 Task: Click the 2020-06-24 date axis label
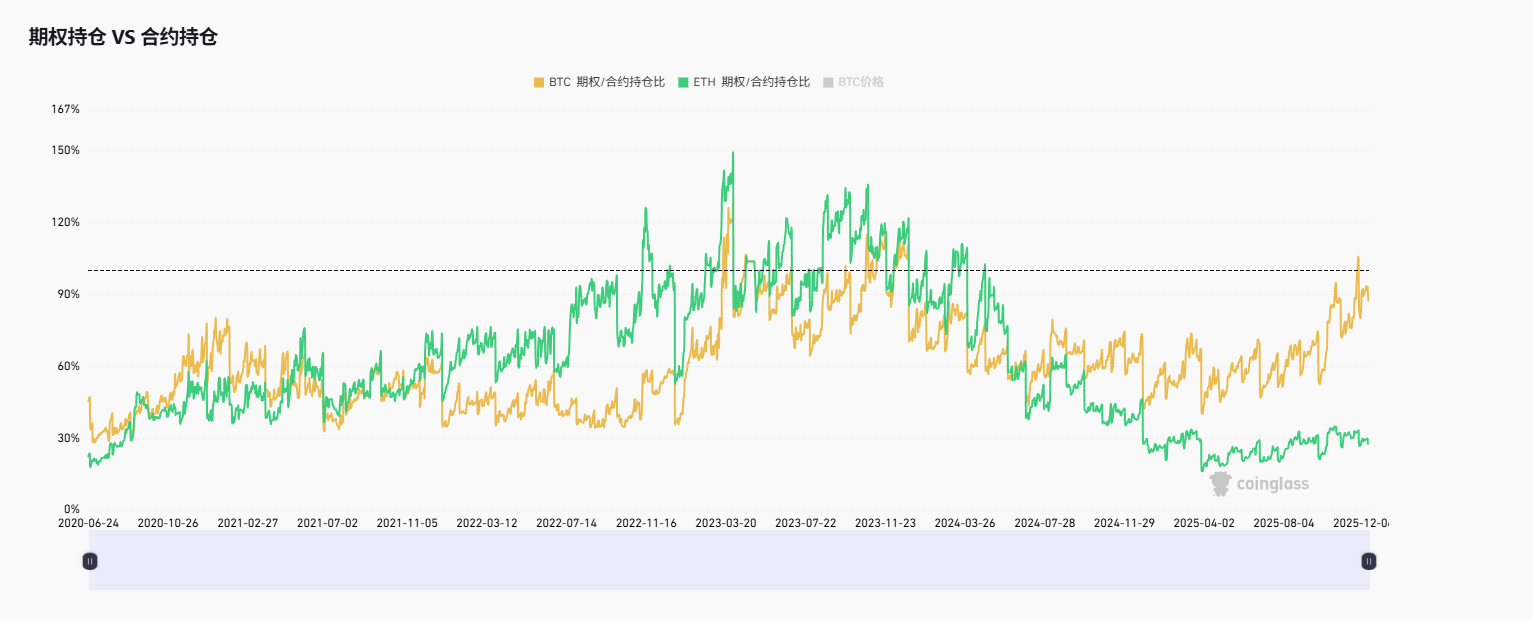[88, 523]
